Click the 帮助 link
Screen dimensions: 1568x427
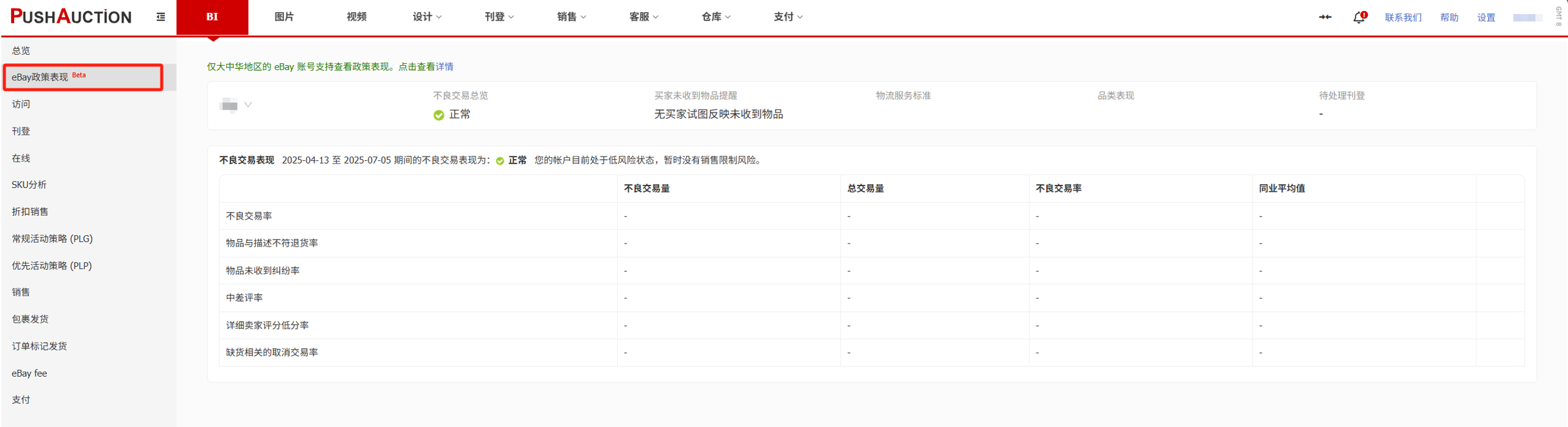click(1449, 17)
